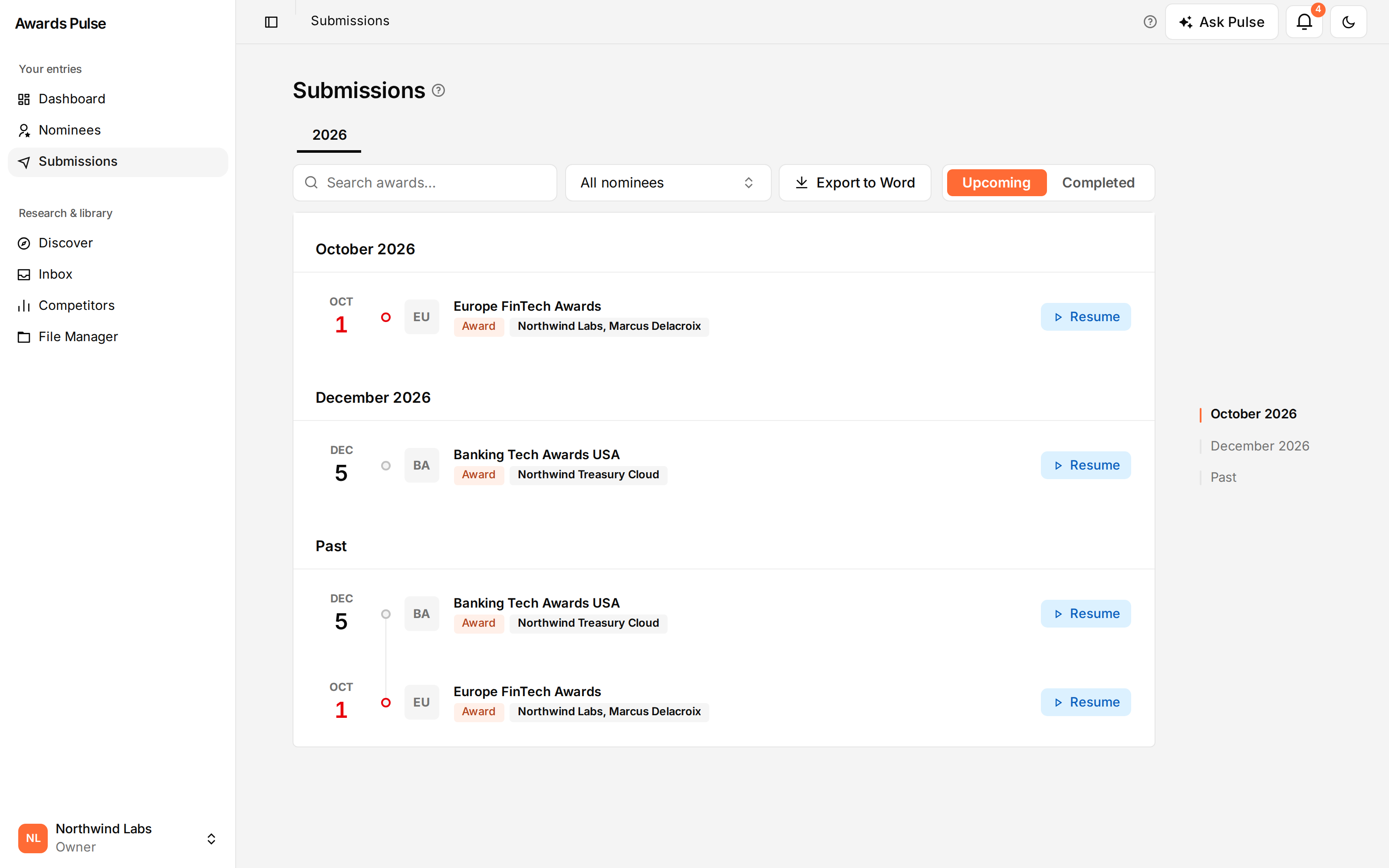This screenshot has height=868, width=1389.
Task: Jump to December 2026 in right outline
Action: click(1259, 446)
